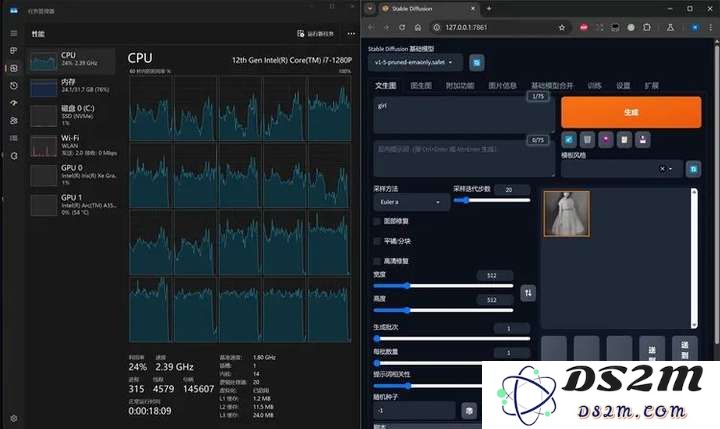This screenshot has height=429, width=720.
Task: Click the 高度 height slider
Action: pos(443,310)
